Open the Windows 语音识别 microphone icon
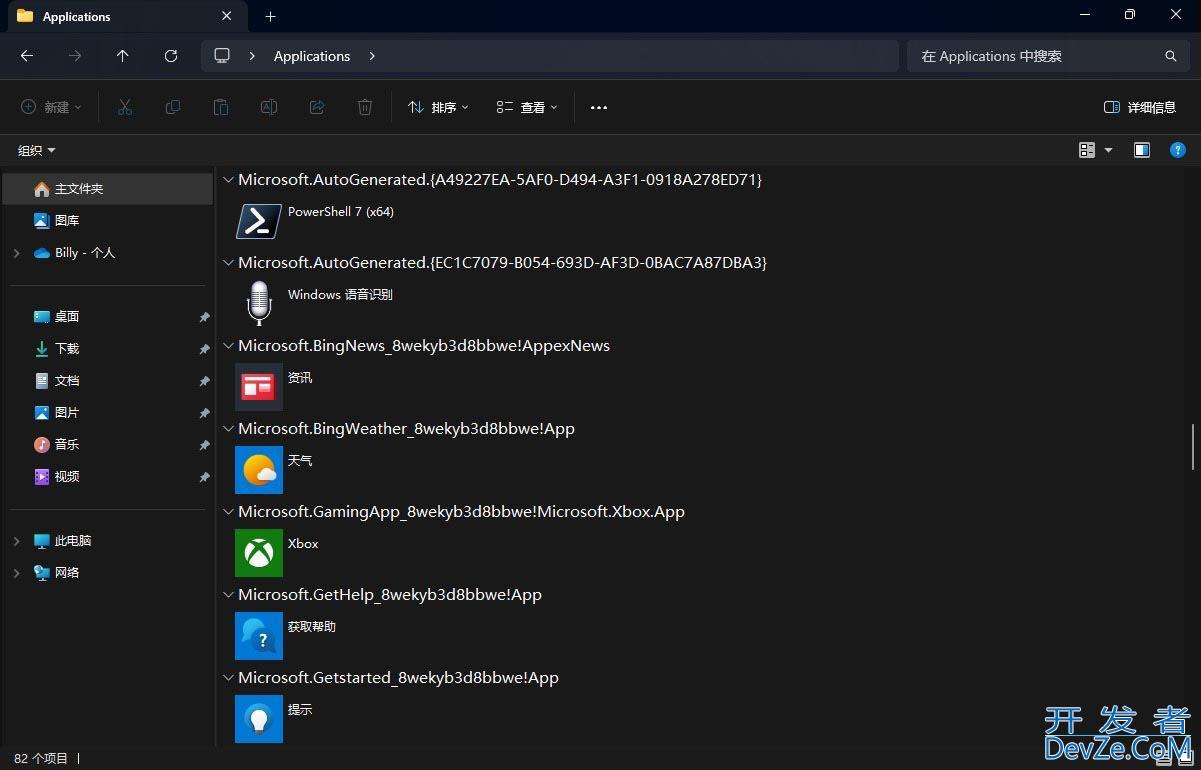 [x=258, y=303]
